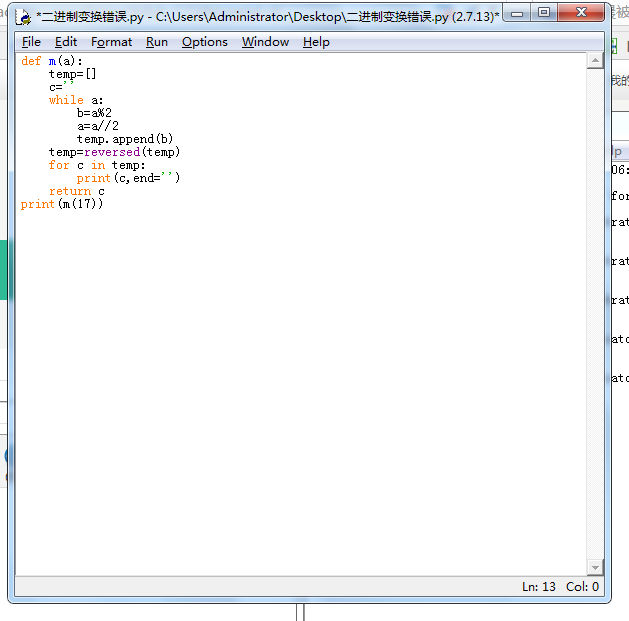Close the IDLE editor window
This screenshot has height=621, width=629.
(x=581, y=13)
